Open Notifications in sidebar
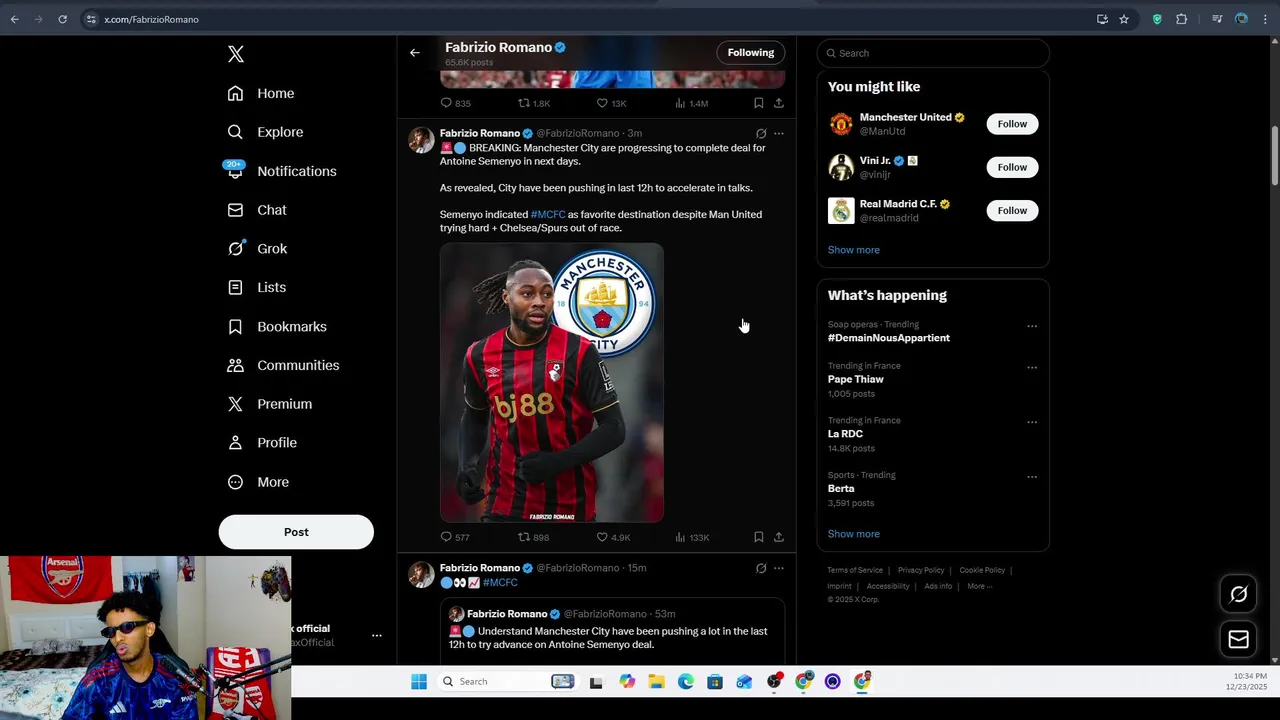Image resolution: width=1280 pixels, height=720 pixels. tap(281, 171)
